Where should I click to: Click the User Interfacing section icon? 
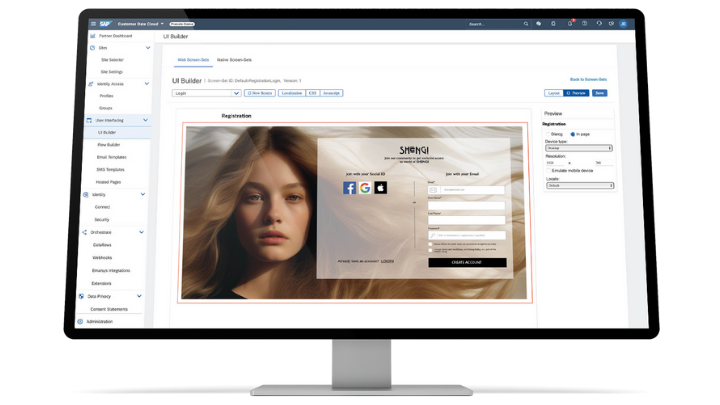pyautogui.click(x=89, y=120)
